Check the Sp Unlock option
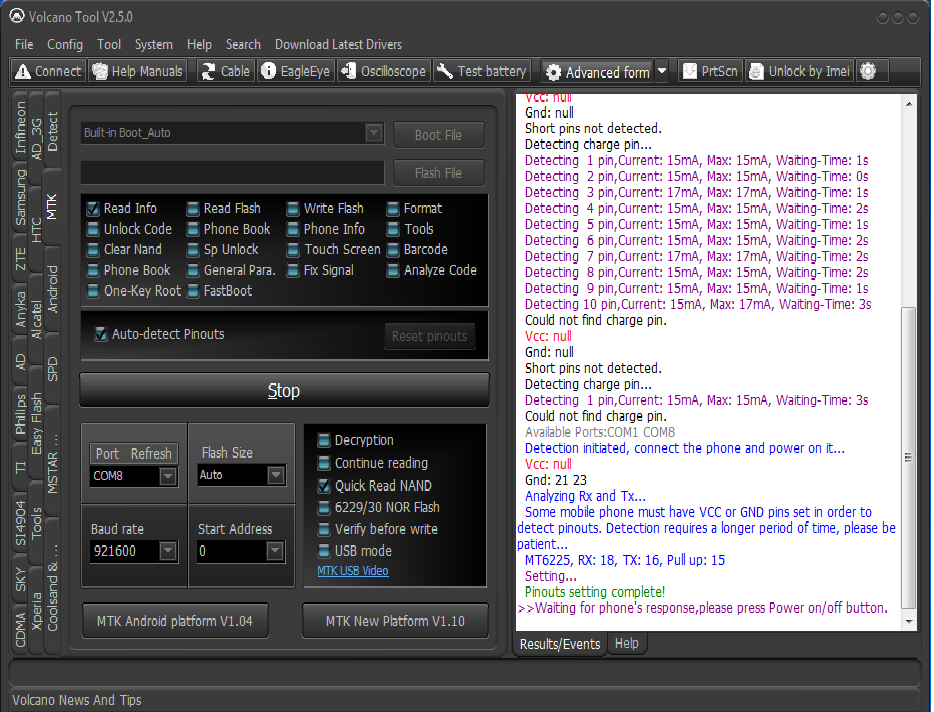Image resolution: width=934 pixels, height=712 pixels. click(x=193, y=250)
